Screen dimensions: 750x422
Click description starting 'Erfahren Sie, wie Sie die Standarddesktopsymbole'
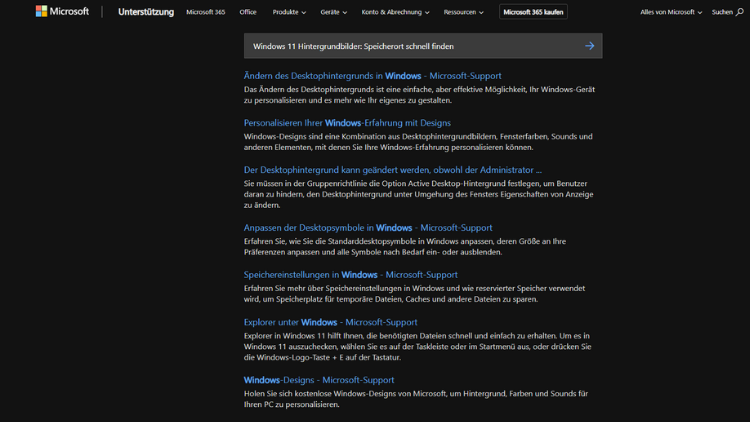pyautogui.click(x=405, y=246)
